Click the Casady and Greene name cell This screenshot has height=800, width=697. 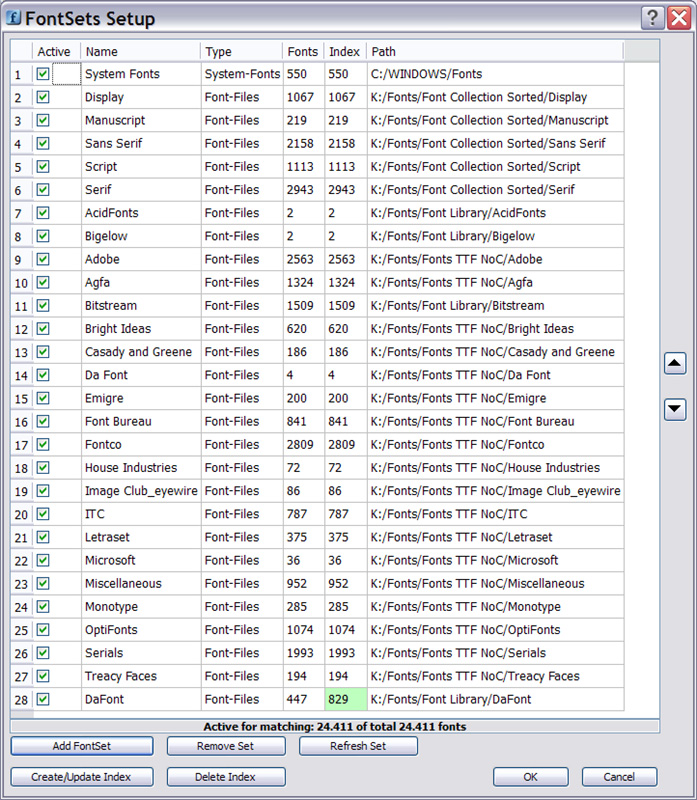pos(141,352)
